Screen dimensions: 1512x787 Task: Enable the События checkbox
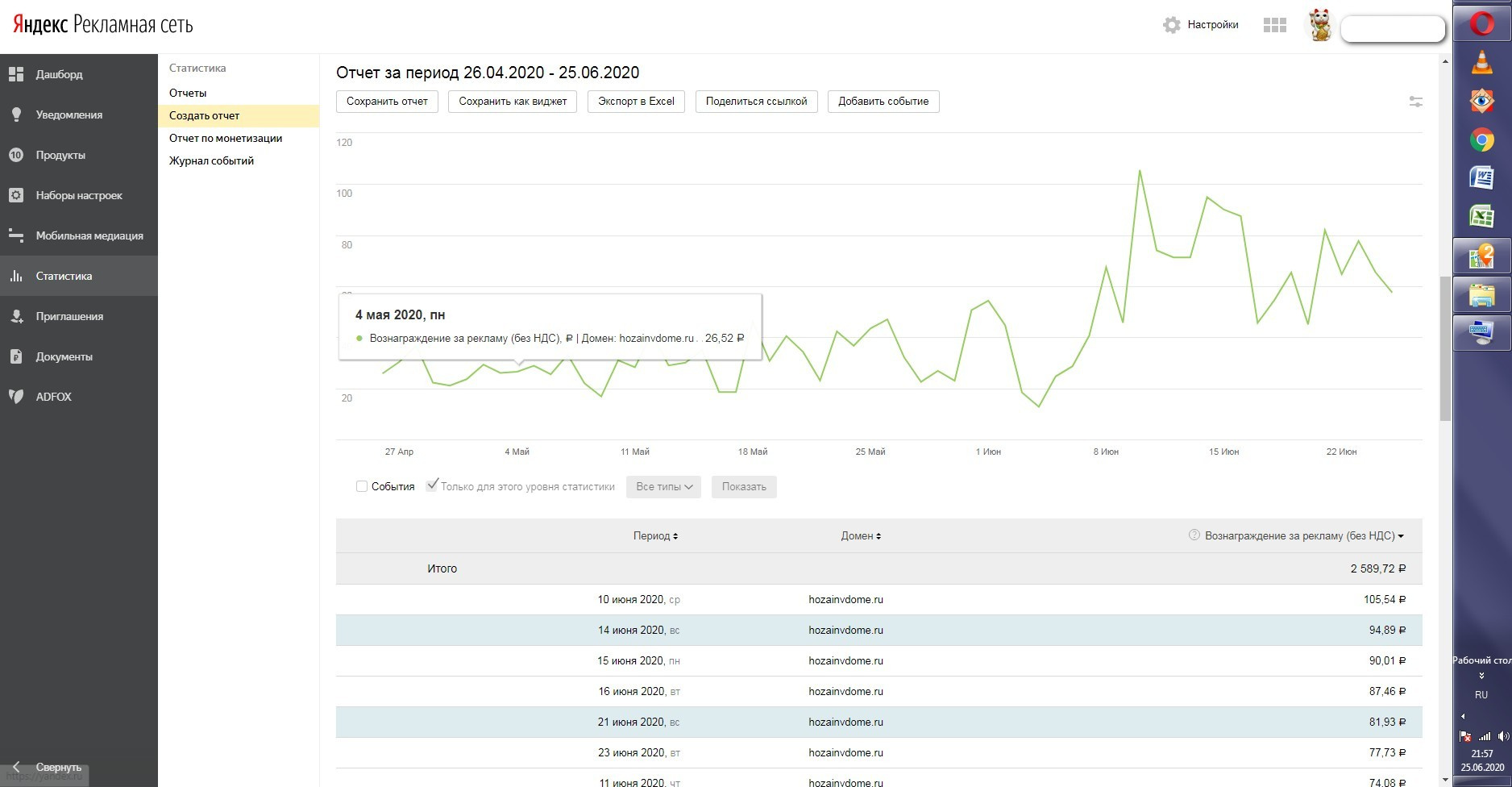click(362, 486)
